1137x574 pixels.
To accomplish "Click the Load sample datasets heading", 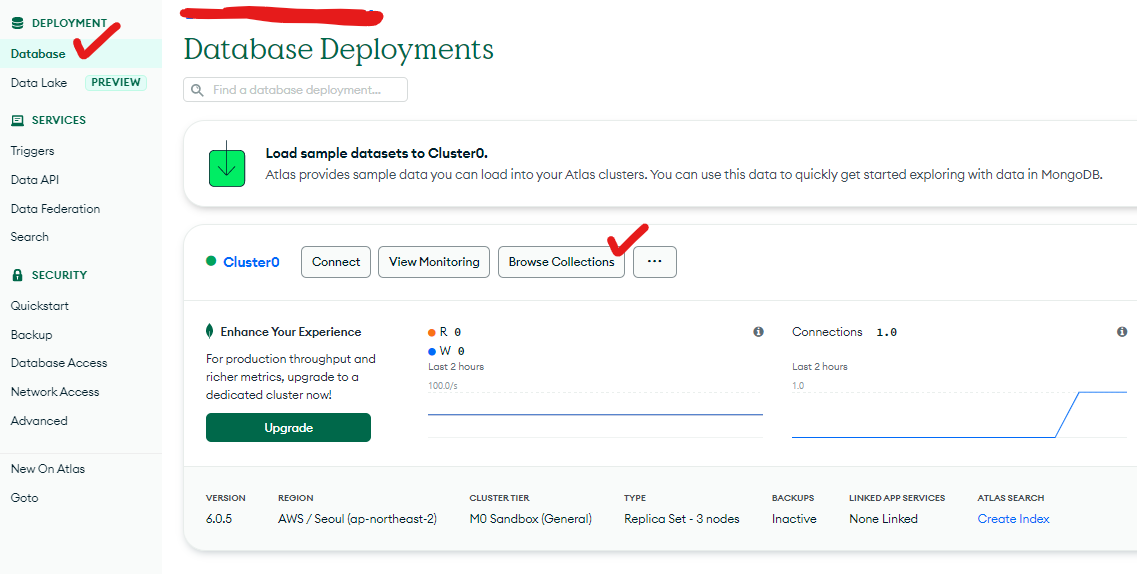I will coord(376,154).
